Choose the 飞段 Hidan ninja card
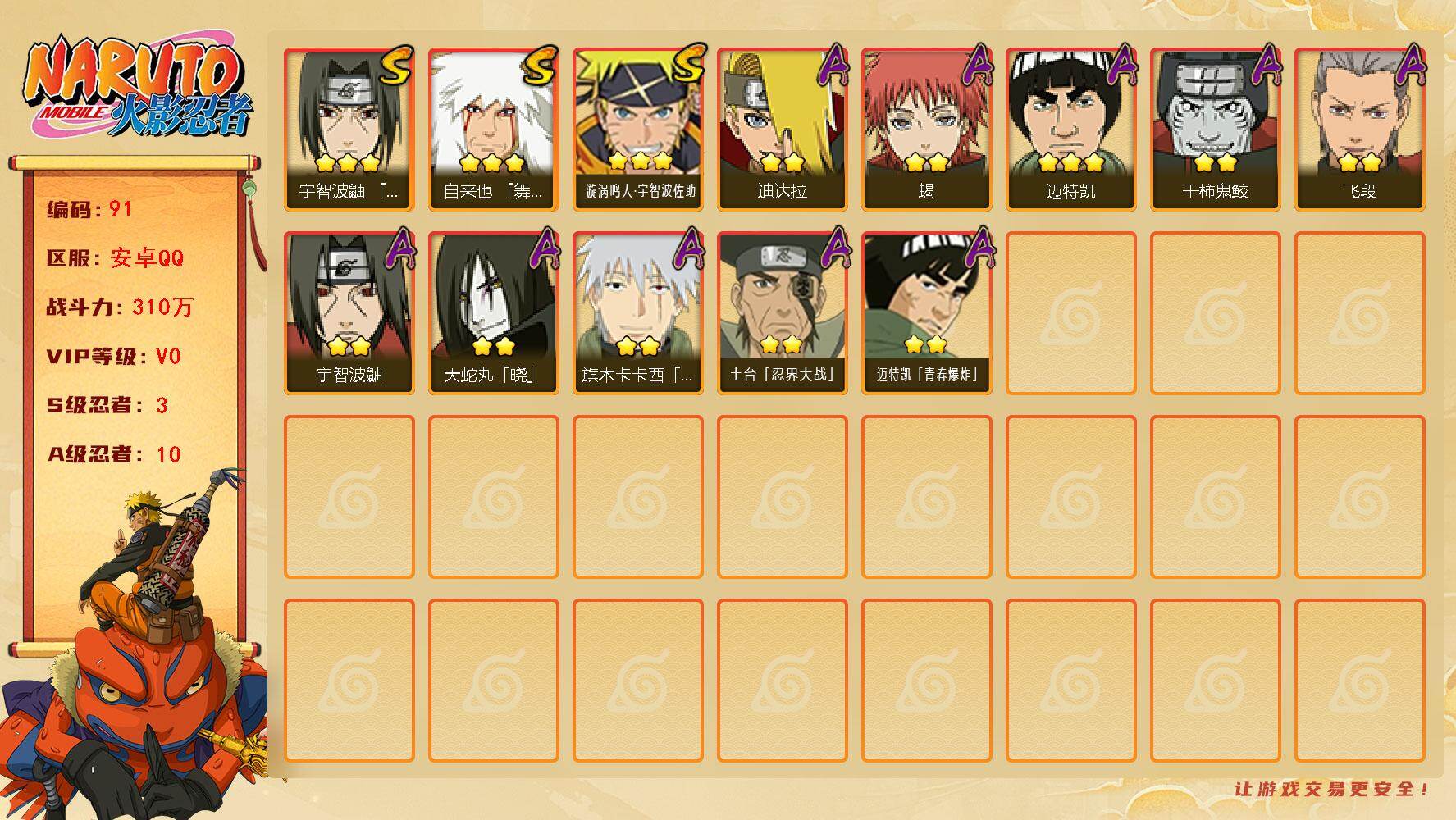 coord(1359,130)
